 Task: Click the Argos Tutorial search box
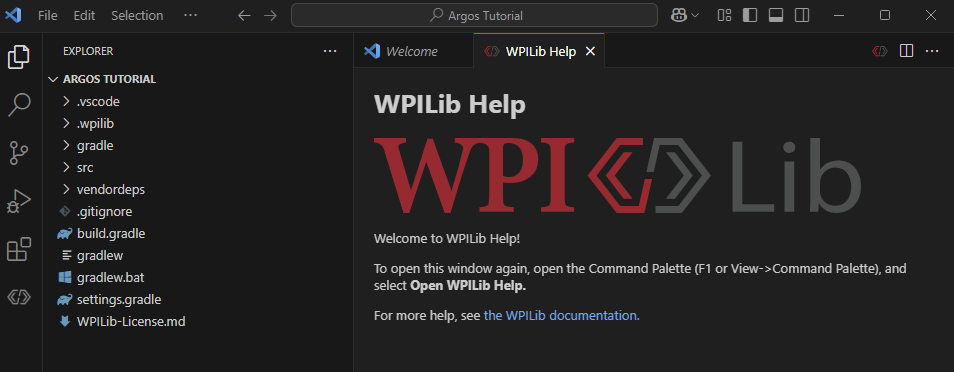(x=475, y=16)
